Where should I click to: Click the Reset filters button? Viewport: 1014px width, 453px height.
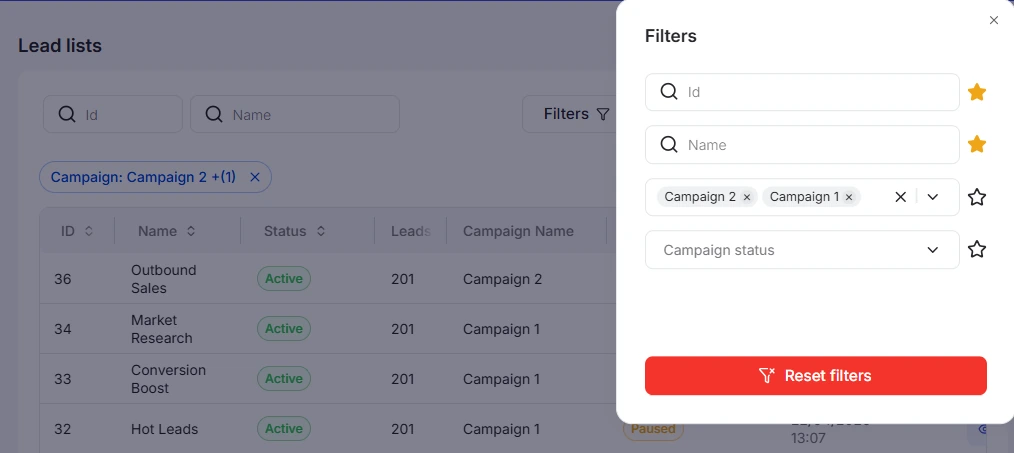pos(815,375)
